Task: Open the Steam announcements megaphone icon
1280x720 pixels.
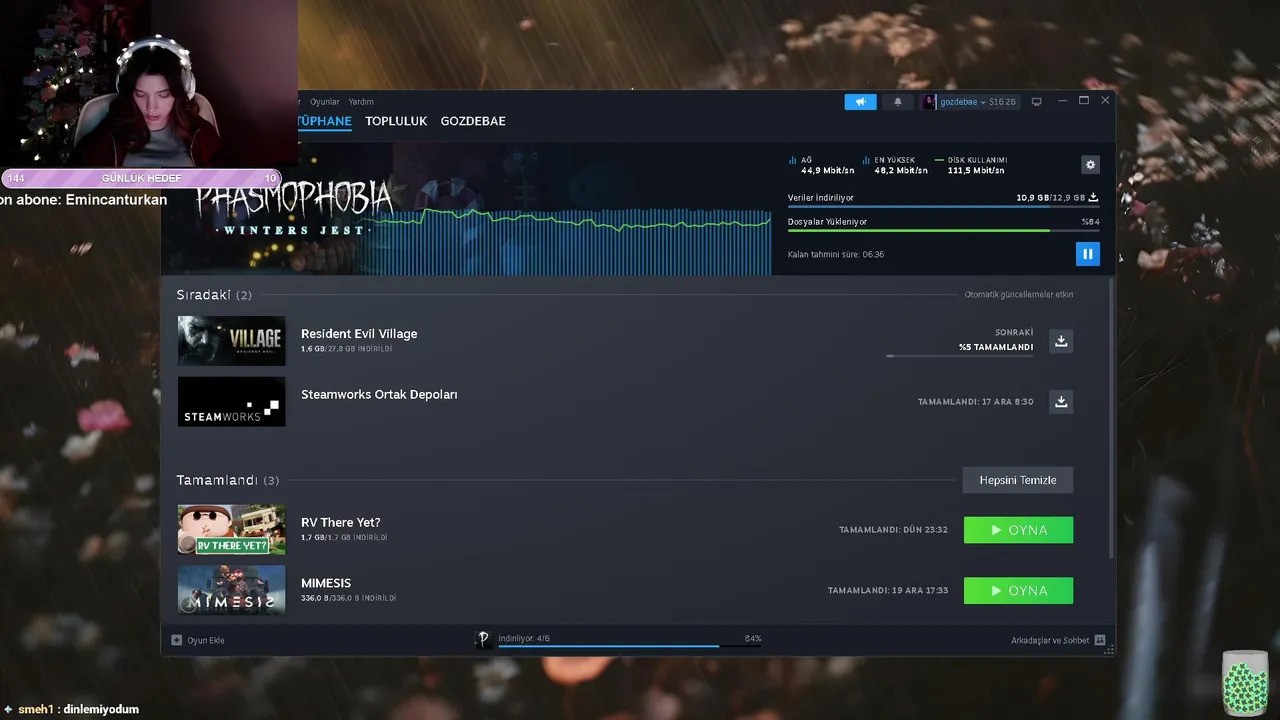Action: [860, 102]
